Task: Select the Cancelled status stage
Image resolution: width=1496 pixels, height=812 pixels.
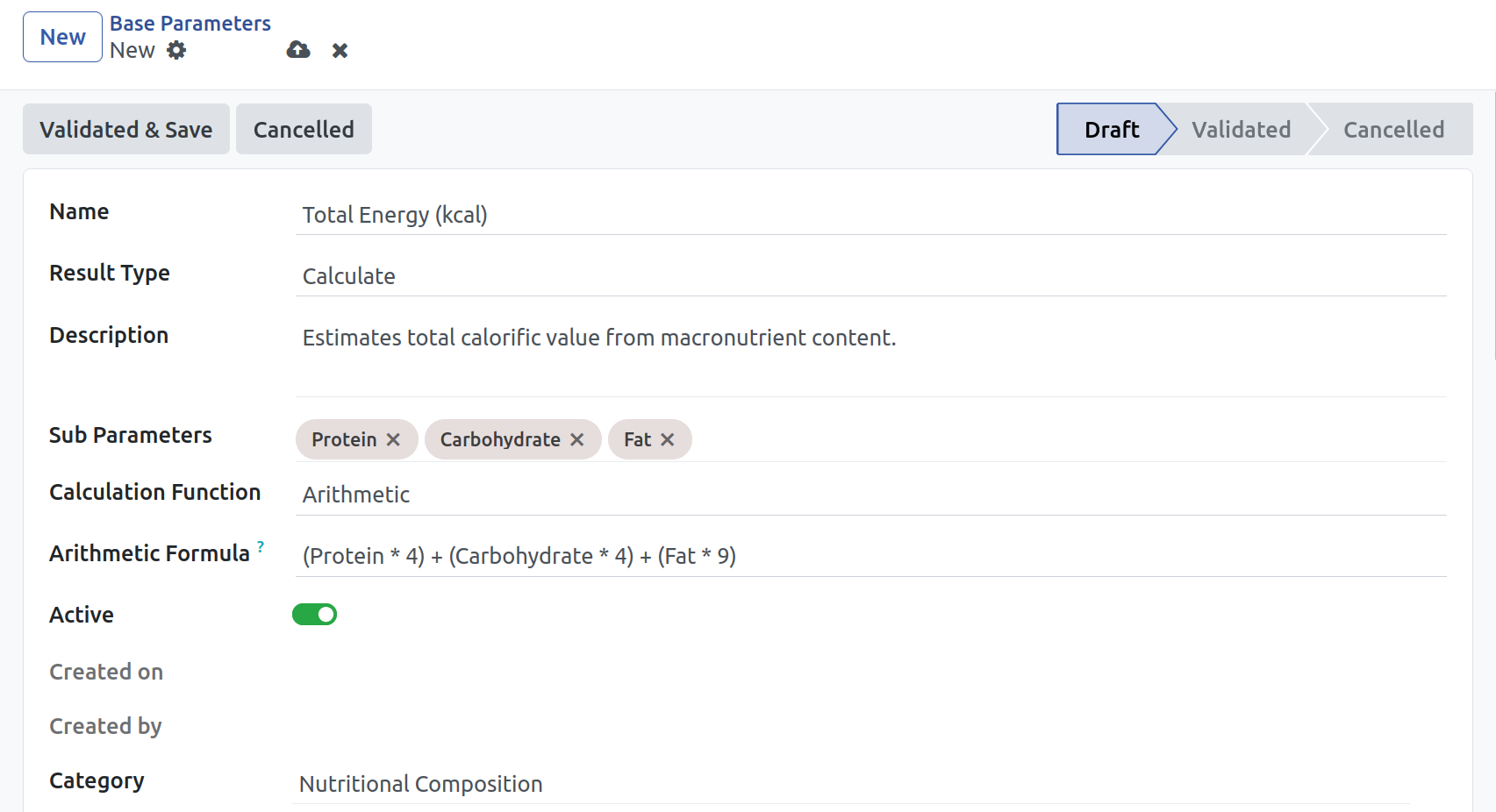Action: click(x=1393, y=129)
